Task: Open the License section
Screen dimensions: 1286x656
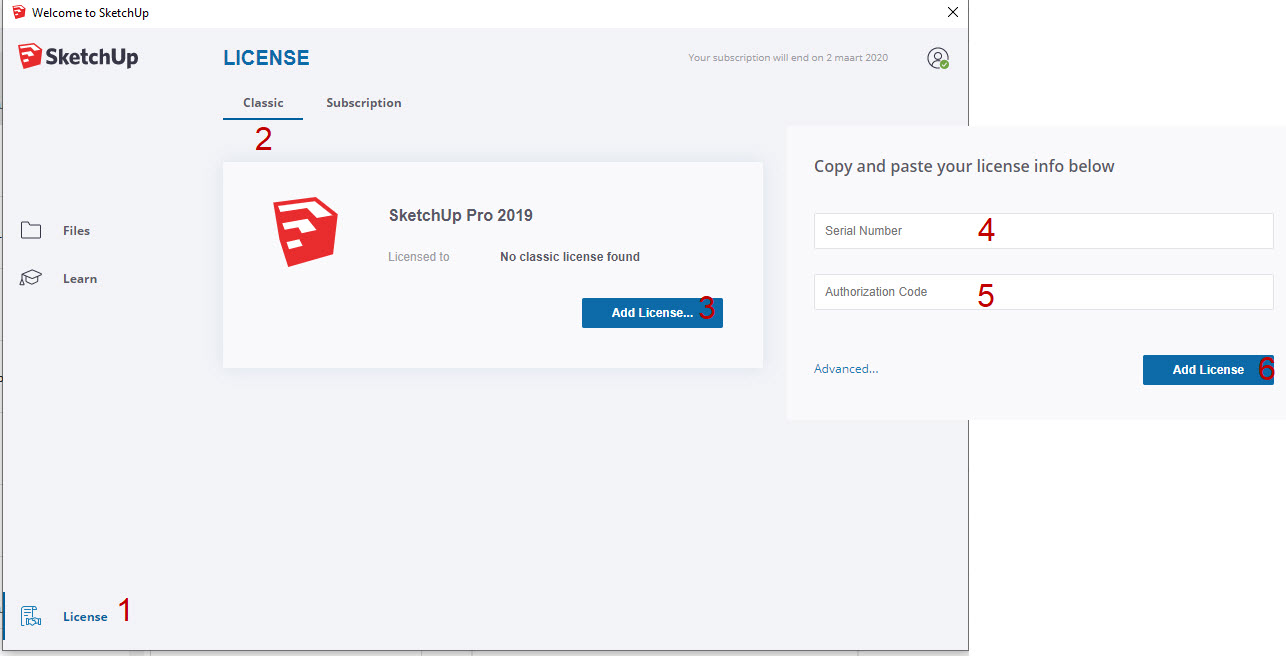Action: coord(85,616)
